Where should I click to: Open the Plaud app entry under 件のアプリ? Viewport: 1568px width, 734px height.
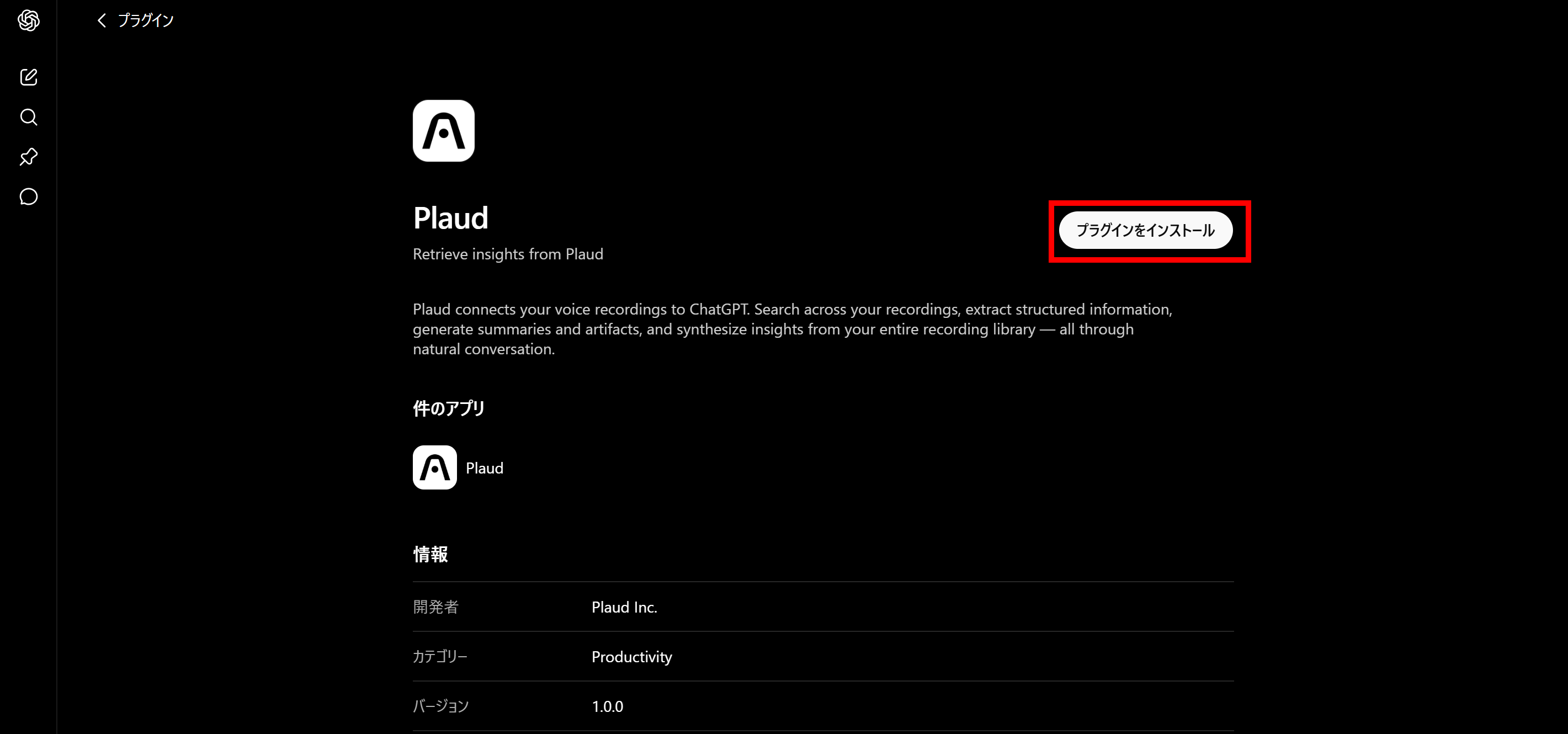tap(458, 467)
